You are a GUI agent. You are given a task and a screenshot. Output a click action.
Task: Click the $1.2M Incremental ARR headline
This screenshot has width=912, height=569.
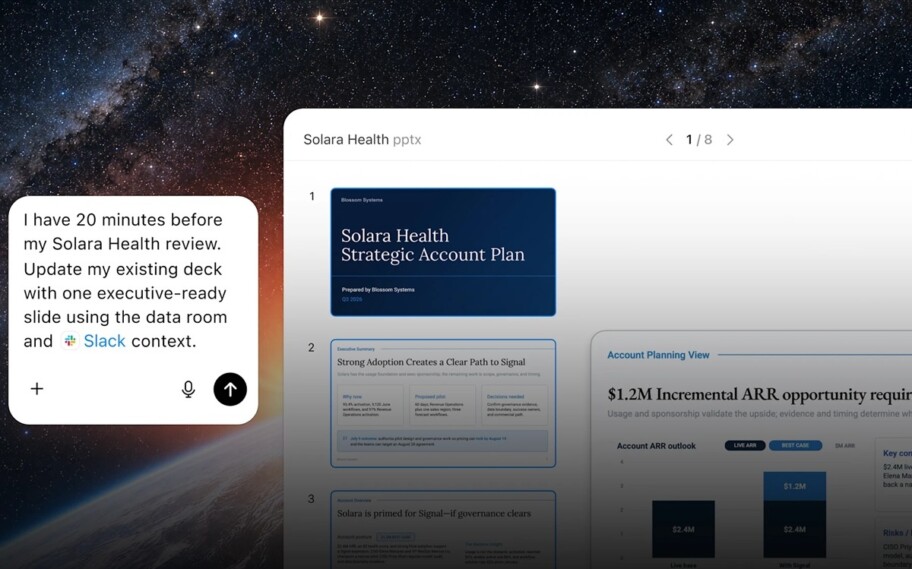[759, 394]
